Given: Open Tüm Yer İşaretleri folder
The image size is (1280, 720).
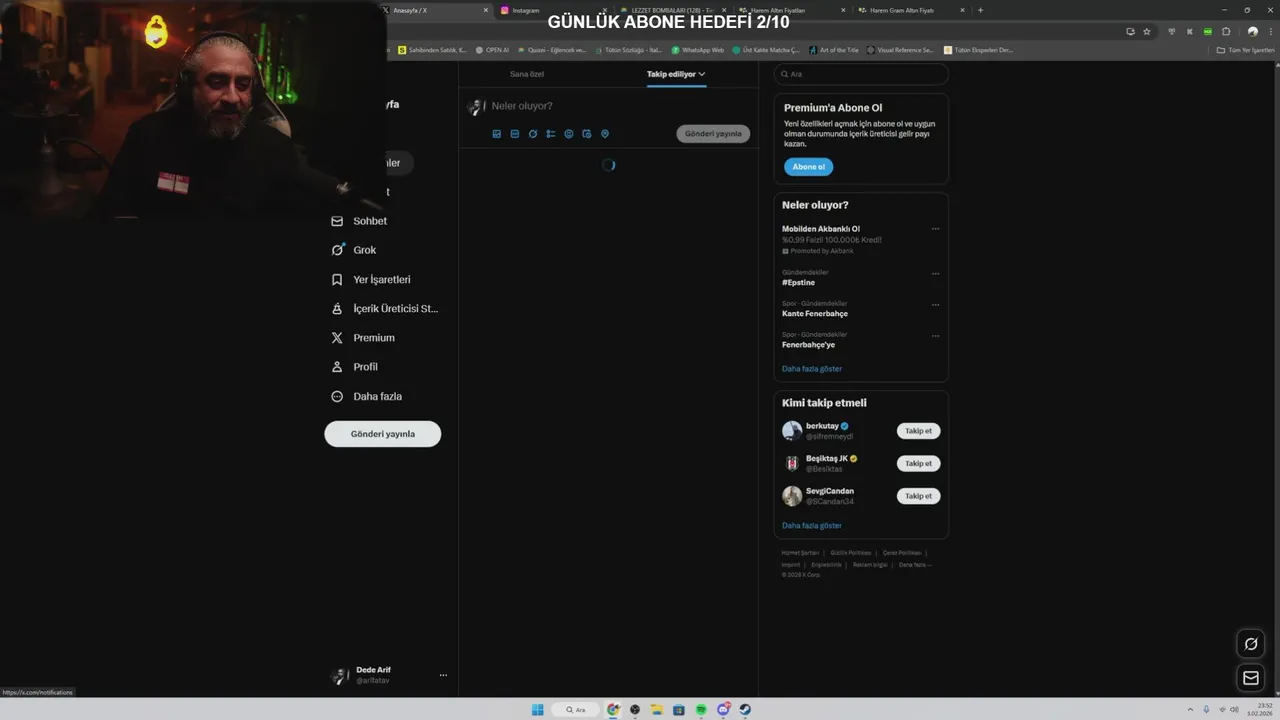Looking at the screenshot, I should coord(1245,50).
